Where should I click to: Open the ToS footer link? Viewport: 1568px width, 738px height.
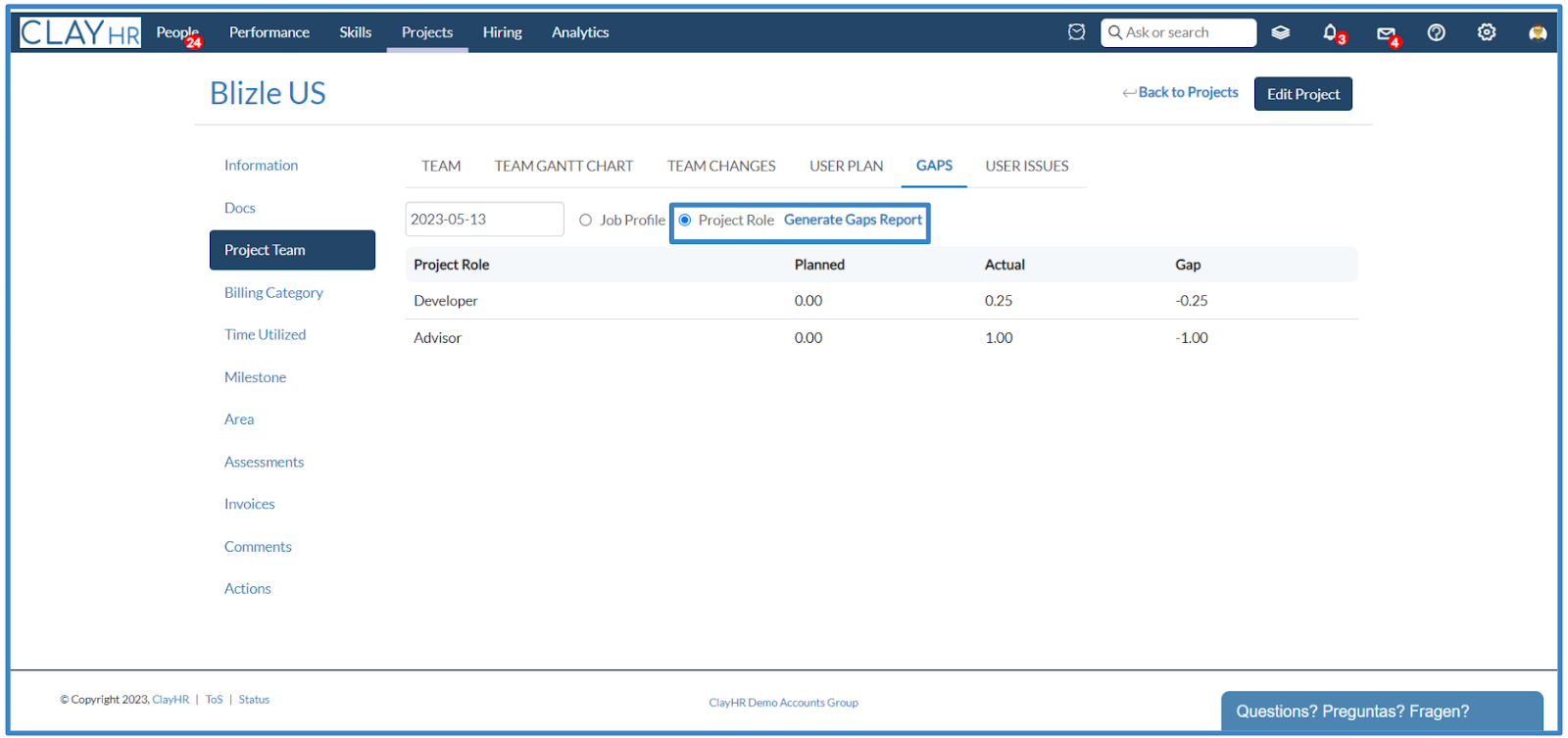coord(214,700)
